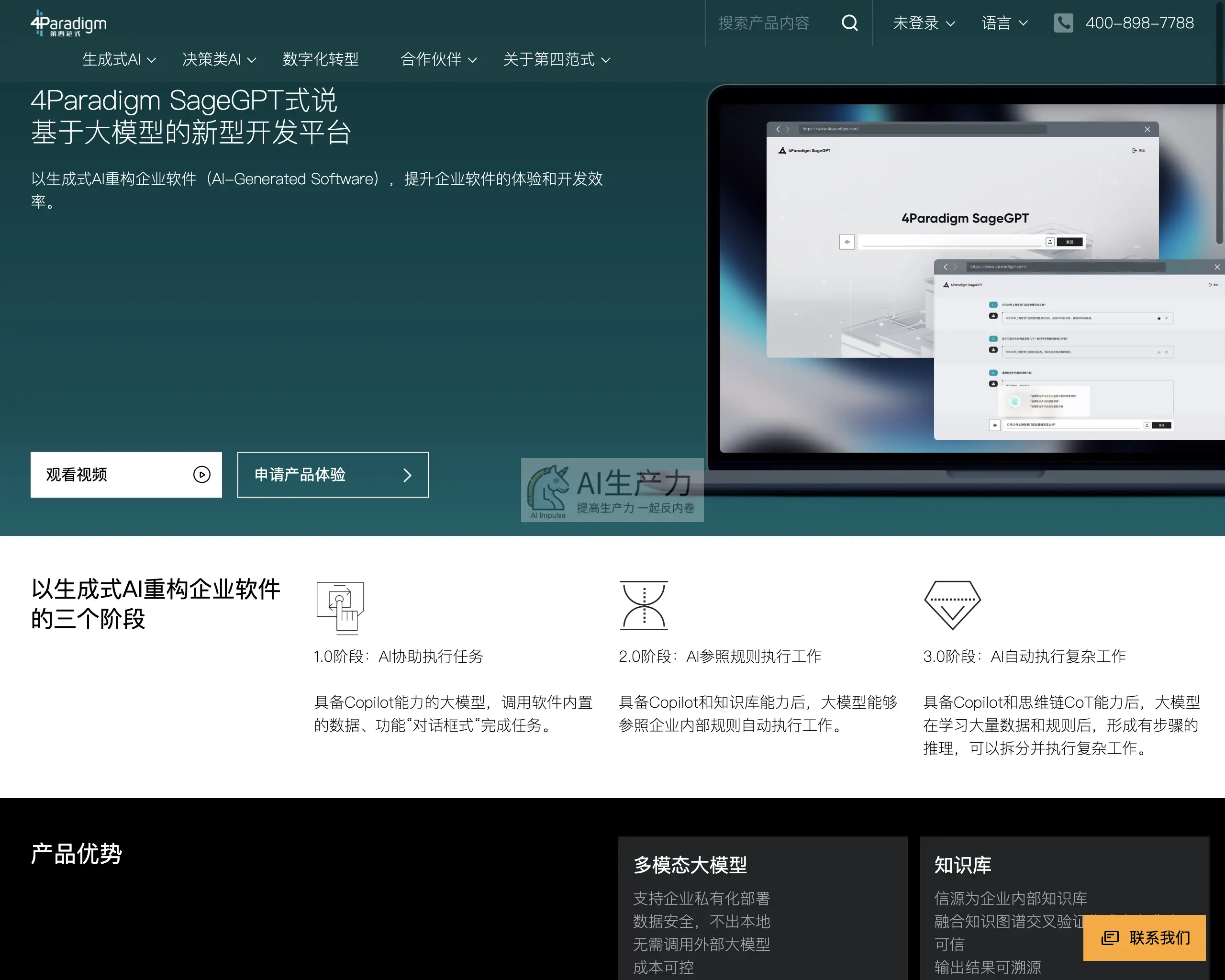This screenshot has width=1225, height=980.
Task: Click the heading 1.0阶段：AI协助执行任务
Action: pos(398,656)
